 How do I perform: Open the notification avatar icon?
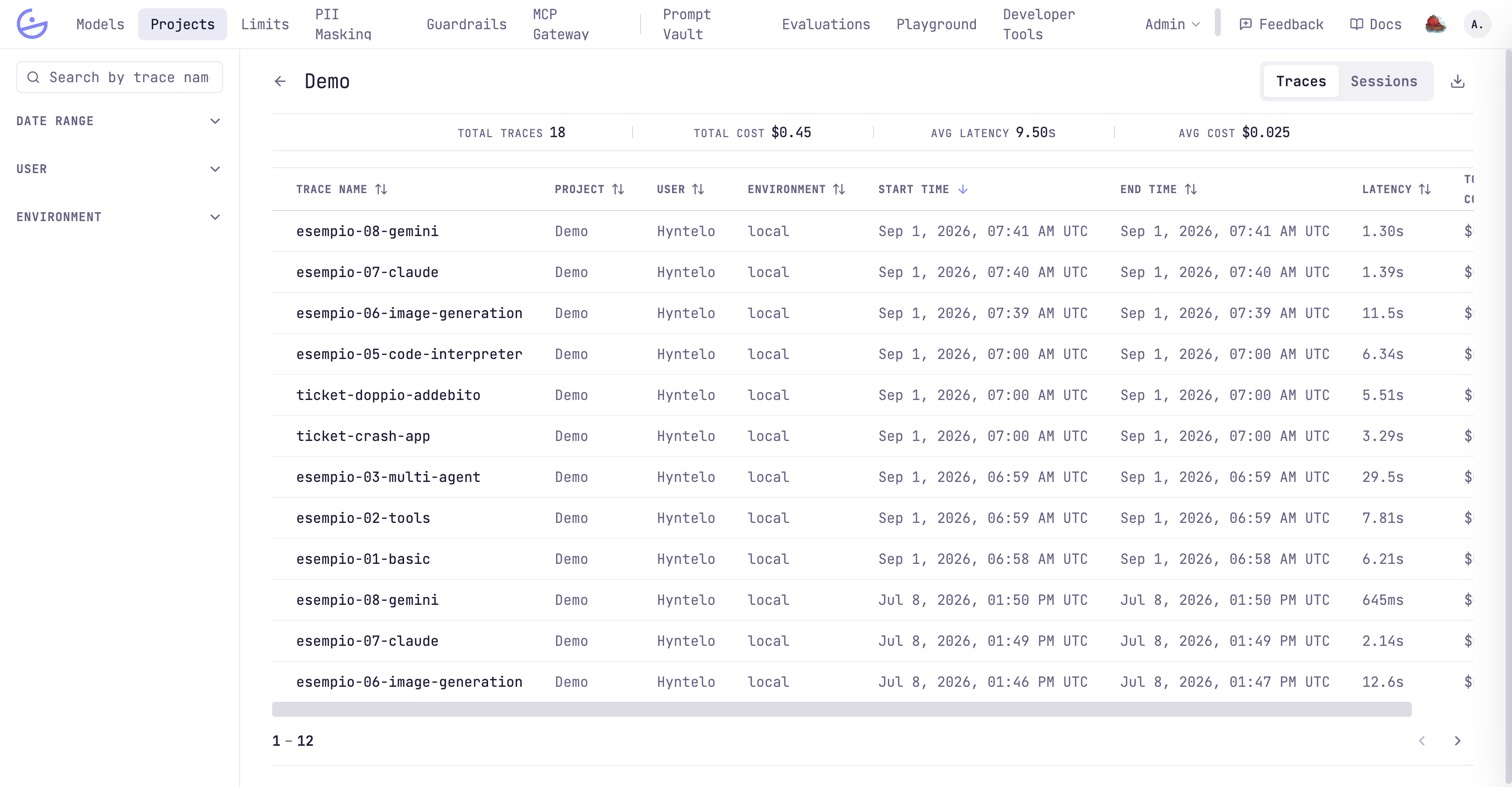point(1436,24)
